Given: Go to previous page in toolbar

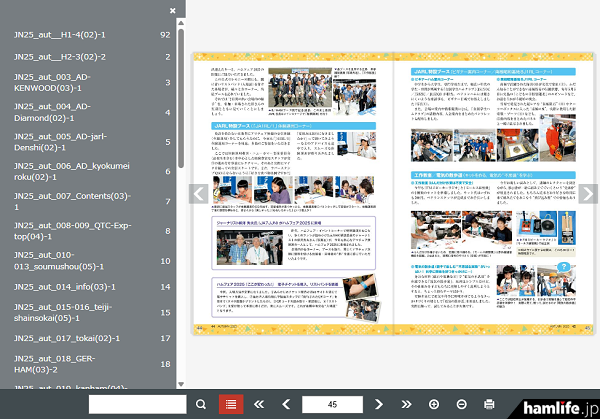Looking at the screenshot, I should pyautogui.click(x=286, y=404).
